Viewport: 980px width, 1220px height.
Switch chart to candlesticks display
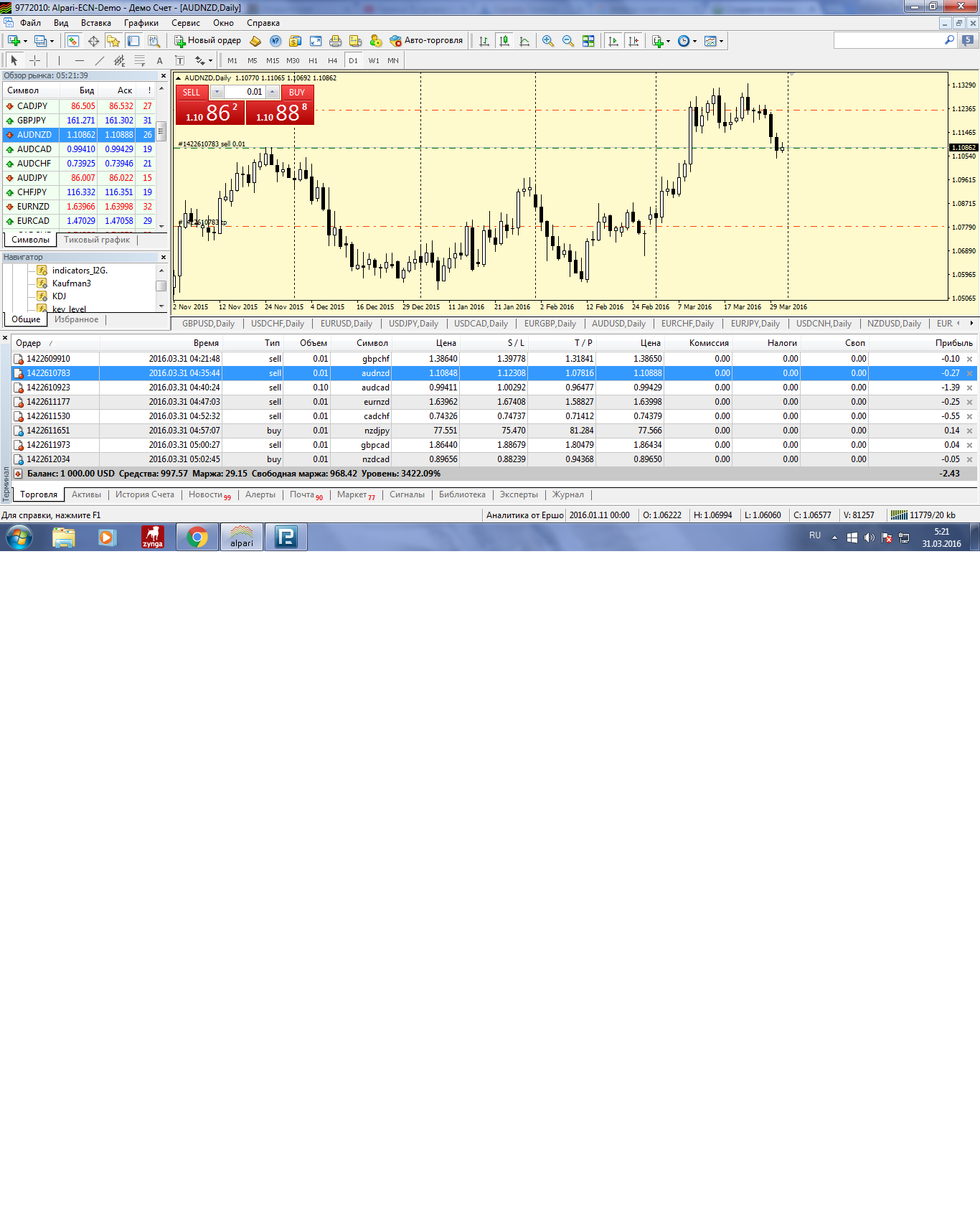[504, 41]
